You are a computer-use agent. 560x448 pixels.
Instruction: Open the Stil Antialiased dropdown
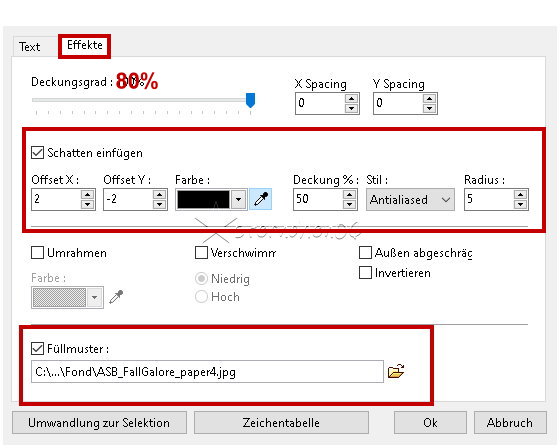pos(410,199)
